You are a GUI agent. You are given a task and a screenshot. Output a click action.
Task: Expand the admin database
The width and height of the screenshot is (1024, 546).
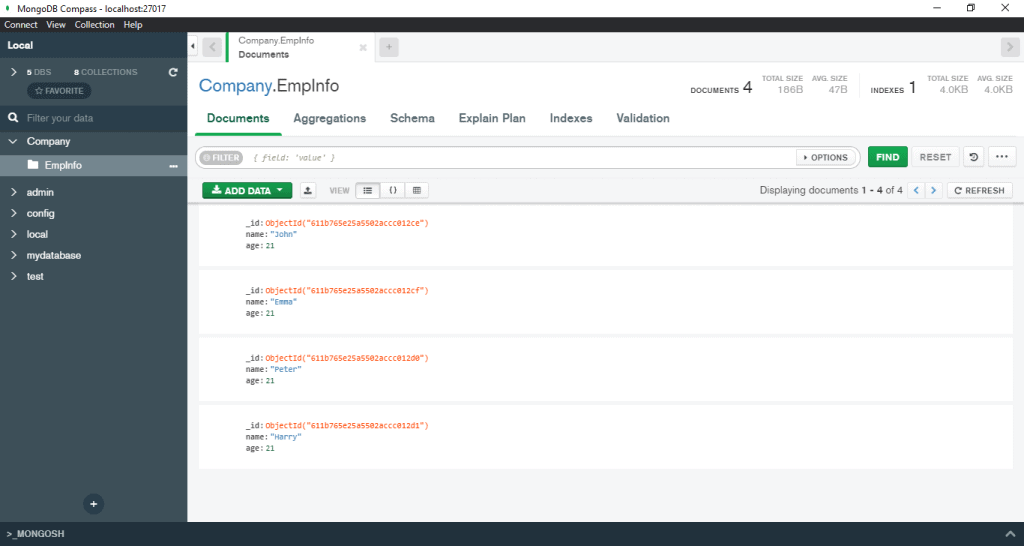(14, 192)
